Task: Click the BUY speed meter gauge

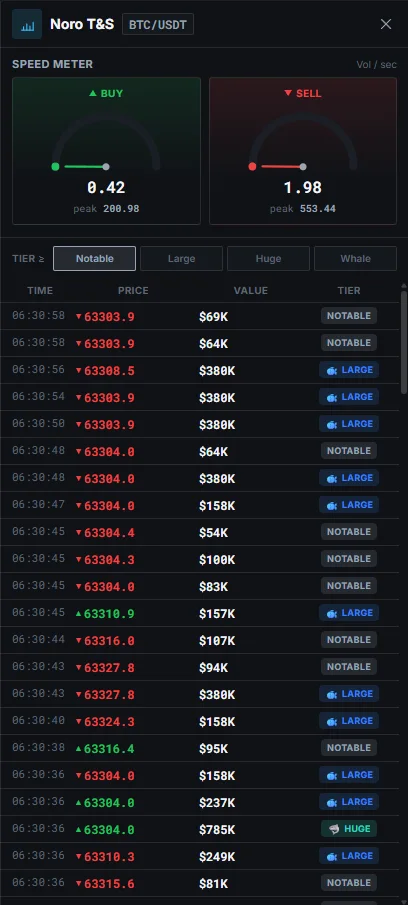Action: coord(106,151)
